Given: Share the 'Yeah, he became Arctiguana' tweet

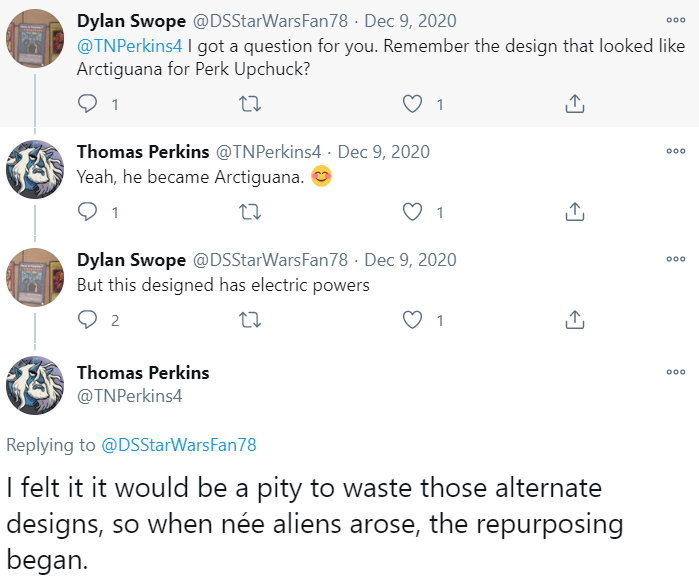Looking at the screenshot, I should point(575,211).
